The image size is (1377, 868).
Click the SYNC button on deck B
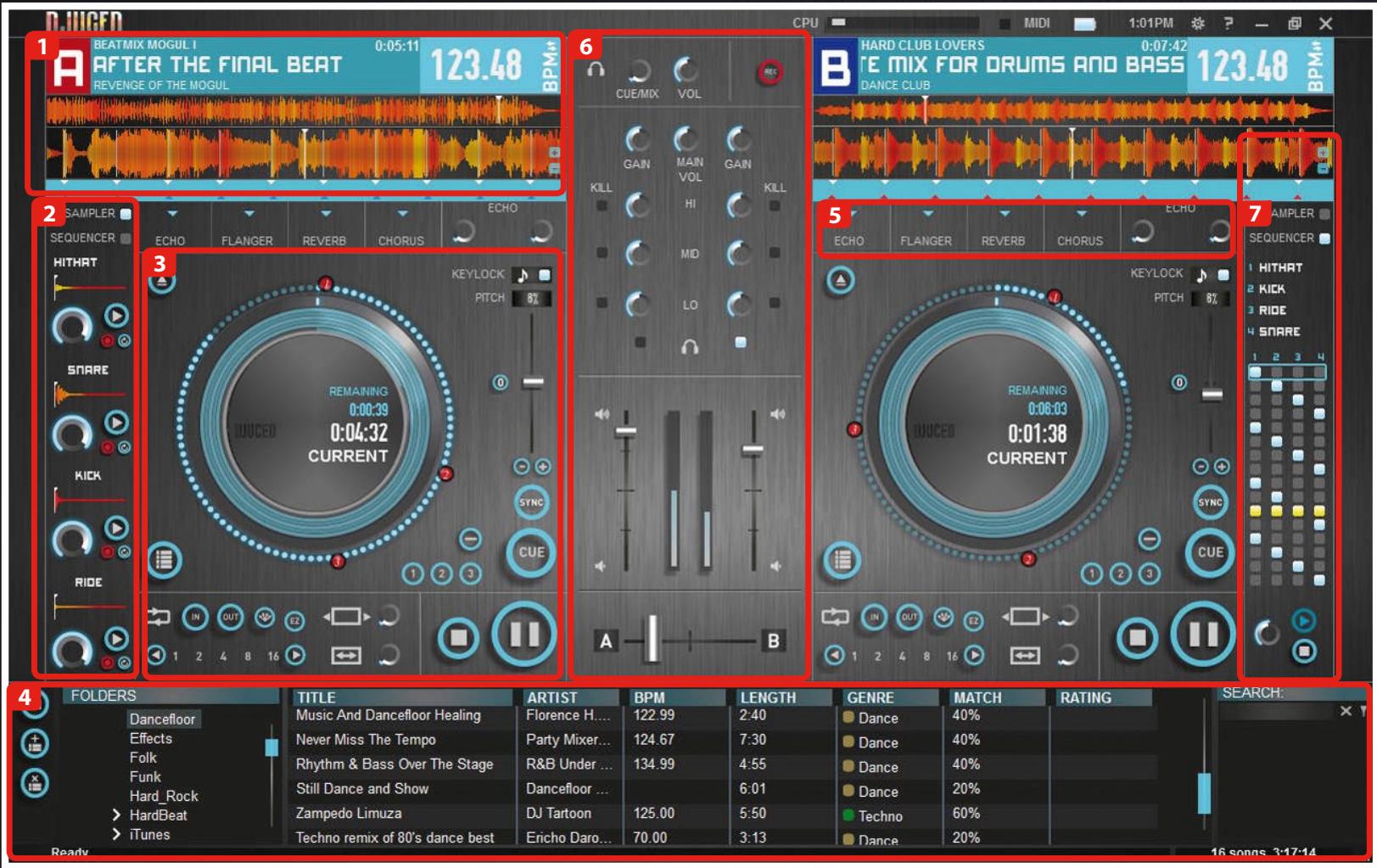pos(1210,502)
